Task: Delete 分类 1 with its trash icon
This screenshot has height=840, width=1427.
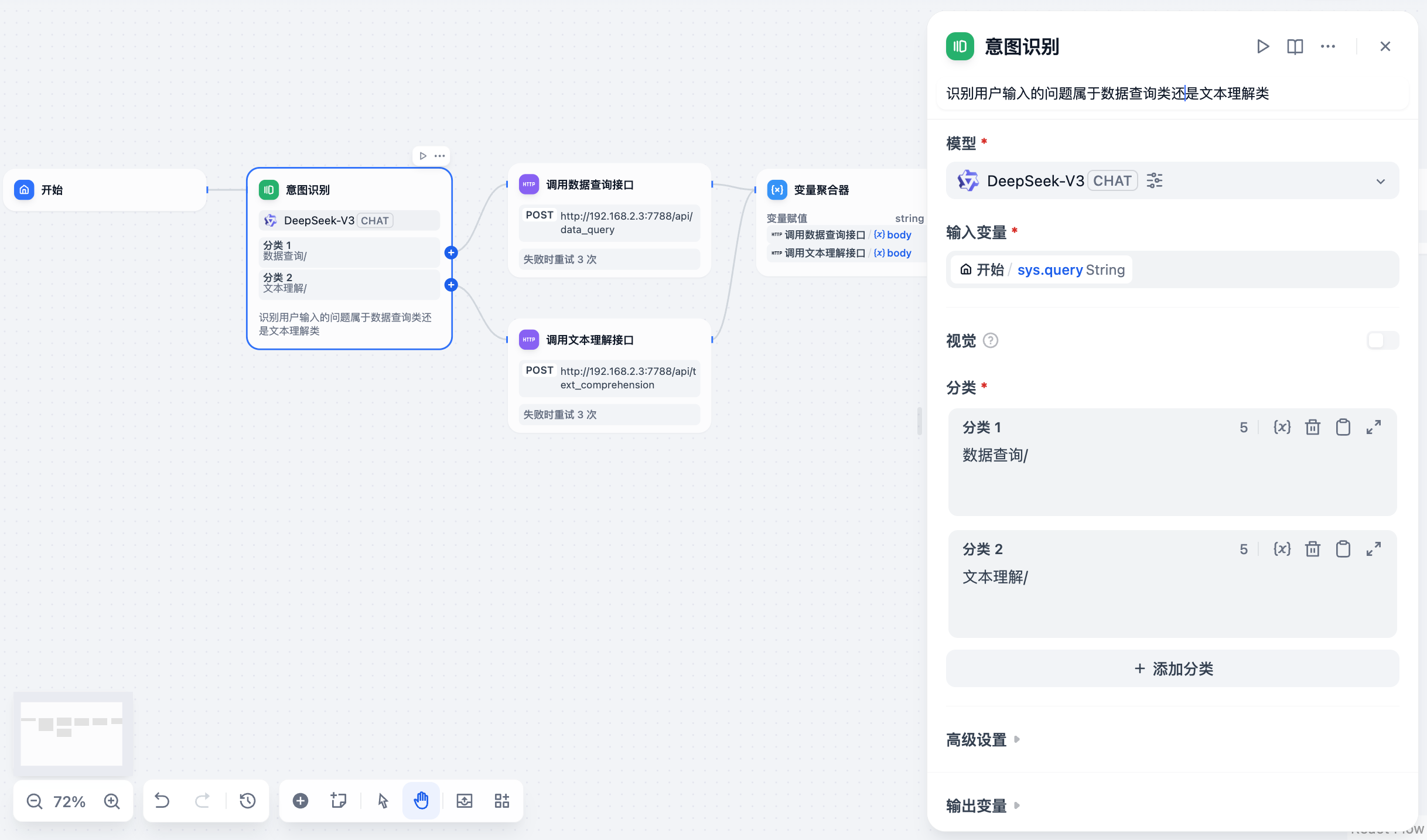Action: coord(1312,428)
